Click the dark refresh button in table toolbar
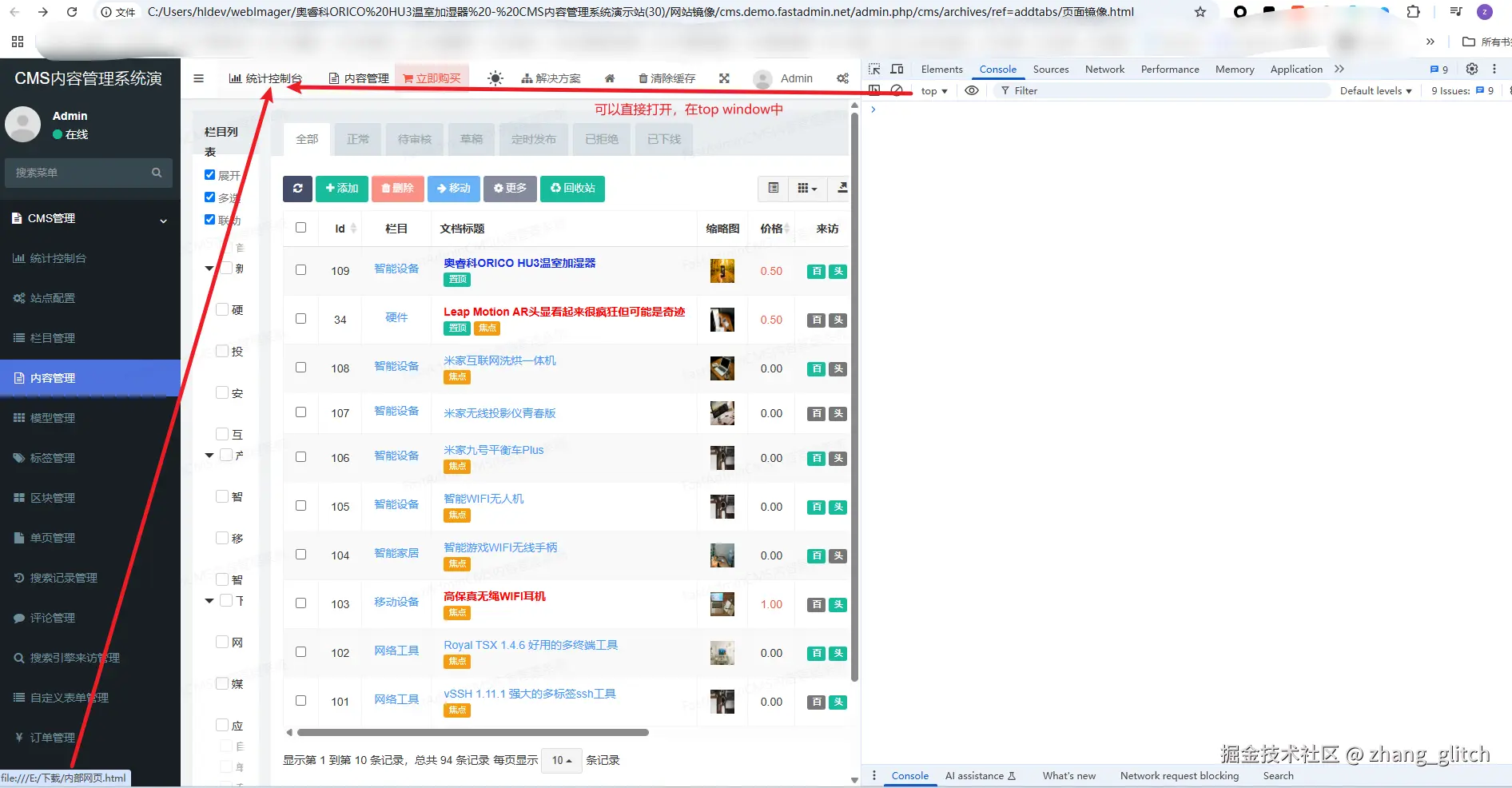This screenshot has height=788, width=1512. click(x=297, y=189)
